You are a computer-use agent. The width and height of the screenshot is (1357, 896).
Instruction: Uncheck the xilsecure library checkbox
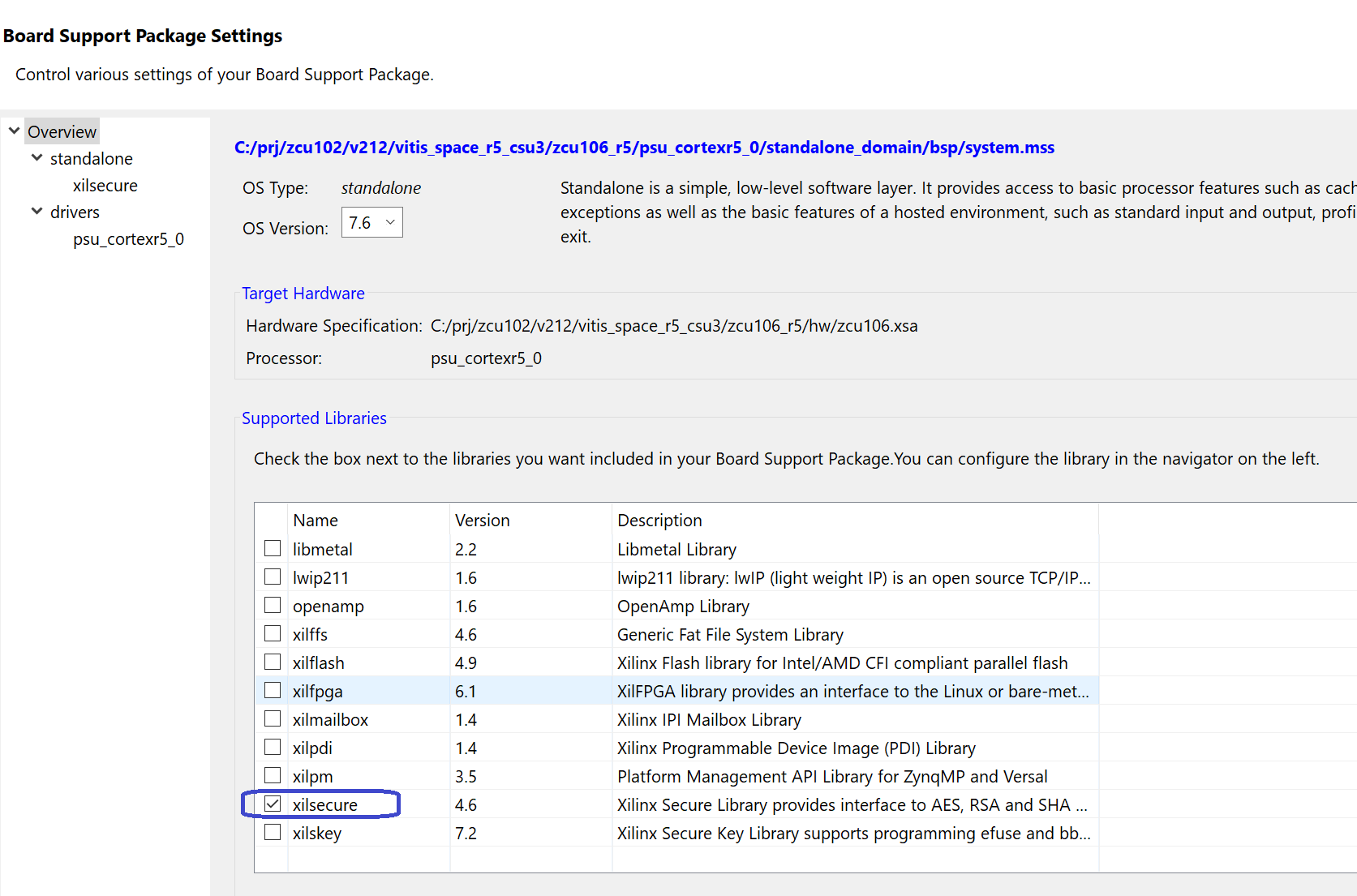[x=273, y=804]
